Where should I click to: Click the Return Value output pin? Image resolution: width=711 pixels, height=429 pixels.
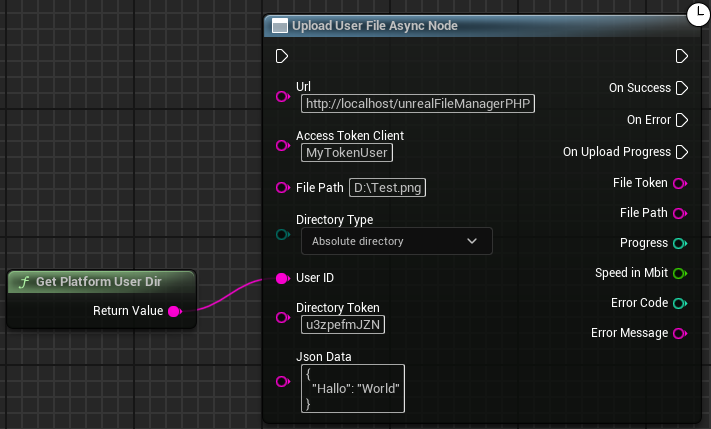[175, 311]
